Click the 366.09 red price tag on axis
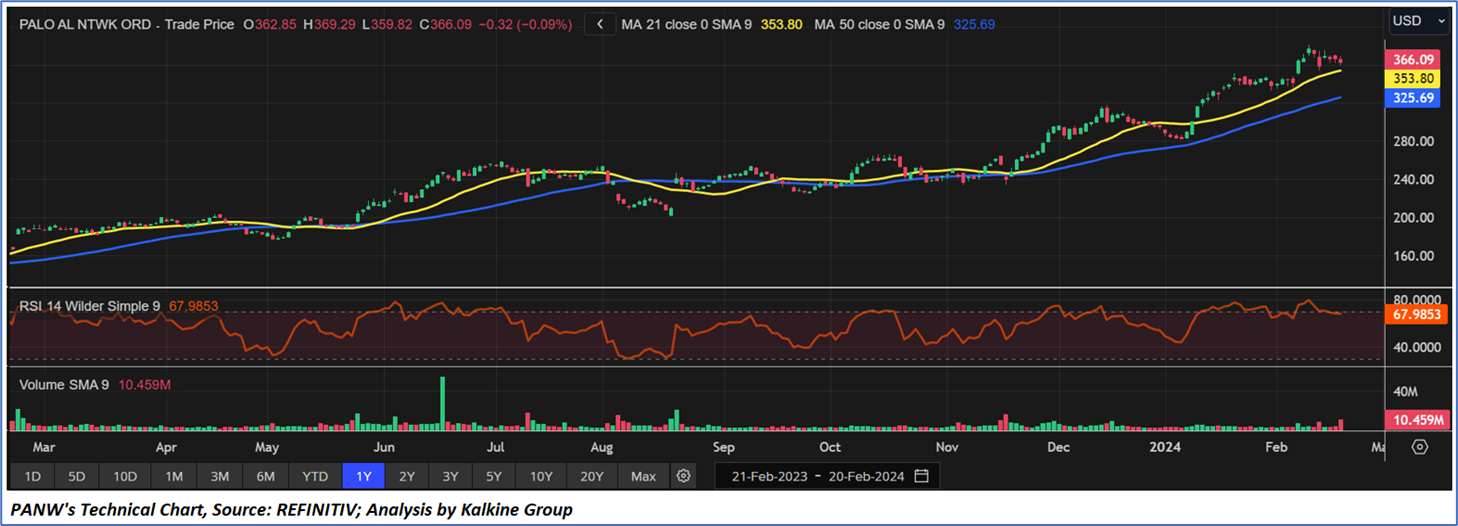The image size is (1458, 526). coord(1415,60)
